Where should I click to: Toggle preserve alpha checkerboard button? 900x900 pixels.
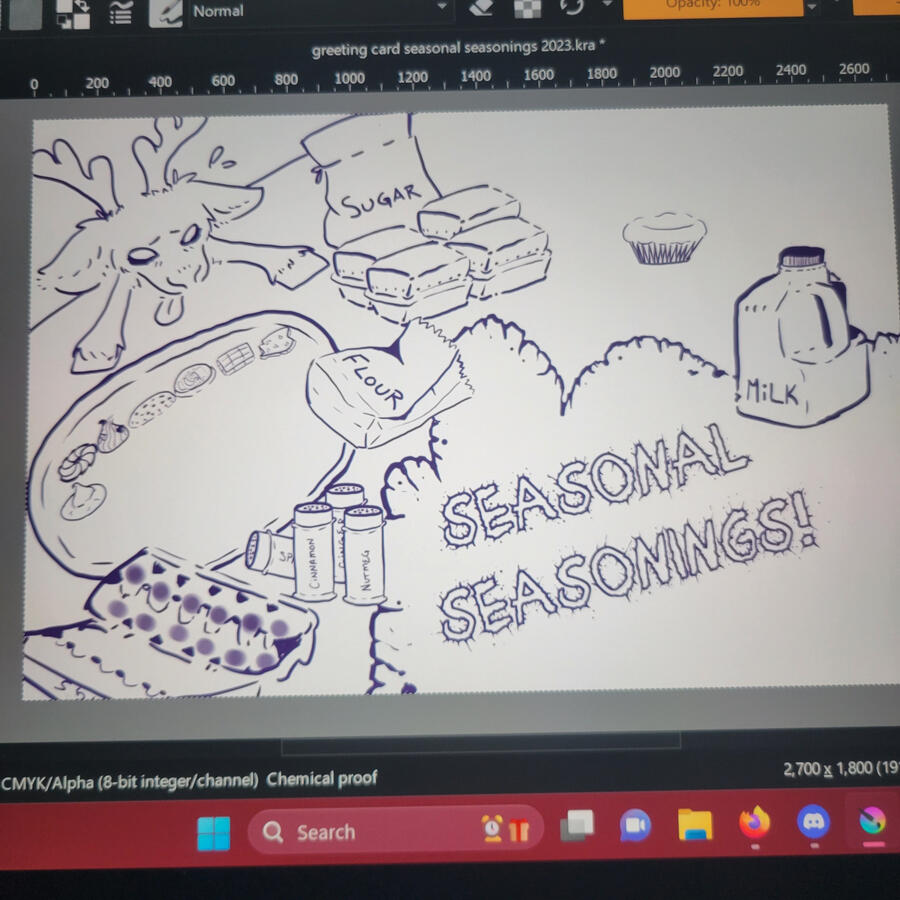(527, 8)
